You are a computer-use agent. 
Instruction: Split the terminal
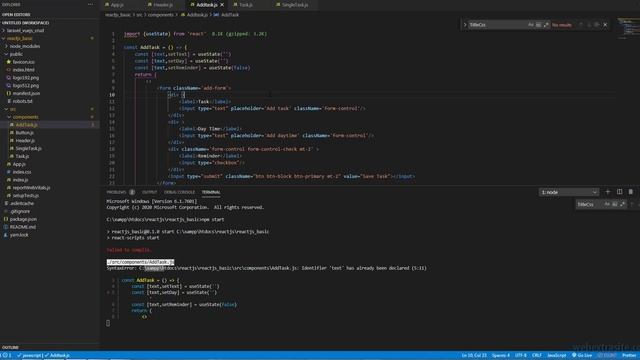tap(620, 192)
